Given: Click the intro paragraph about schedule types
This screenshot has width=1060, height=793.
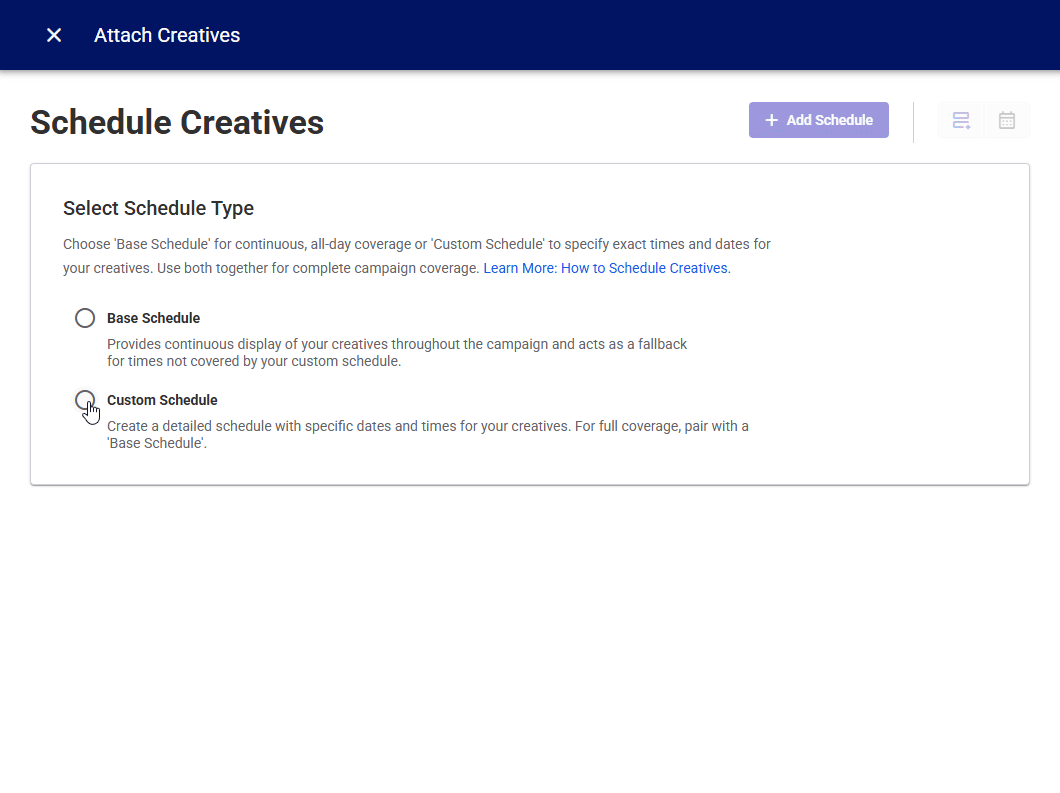Looking at the screenshot, I should point(416,244).
